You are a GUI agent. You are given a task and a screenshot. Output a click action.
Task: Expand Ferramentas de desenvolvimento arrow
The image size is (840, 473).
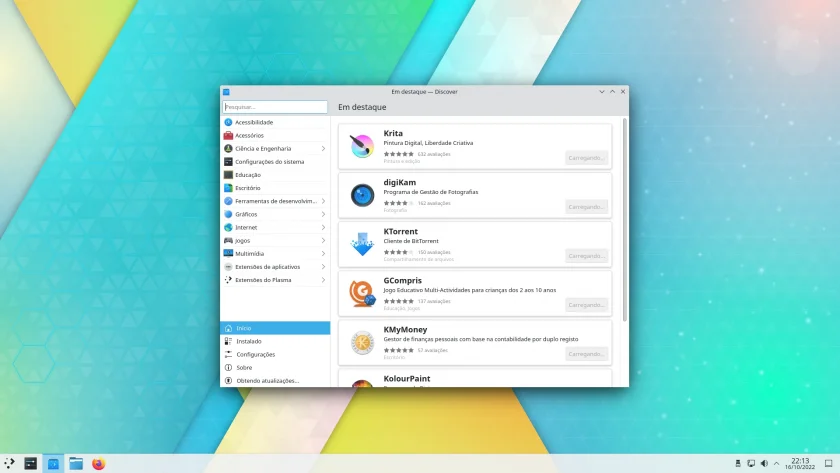point(323,201)
